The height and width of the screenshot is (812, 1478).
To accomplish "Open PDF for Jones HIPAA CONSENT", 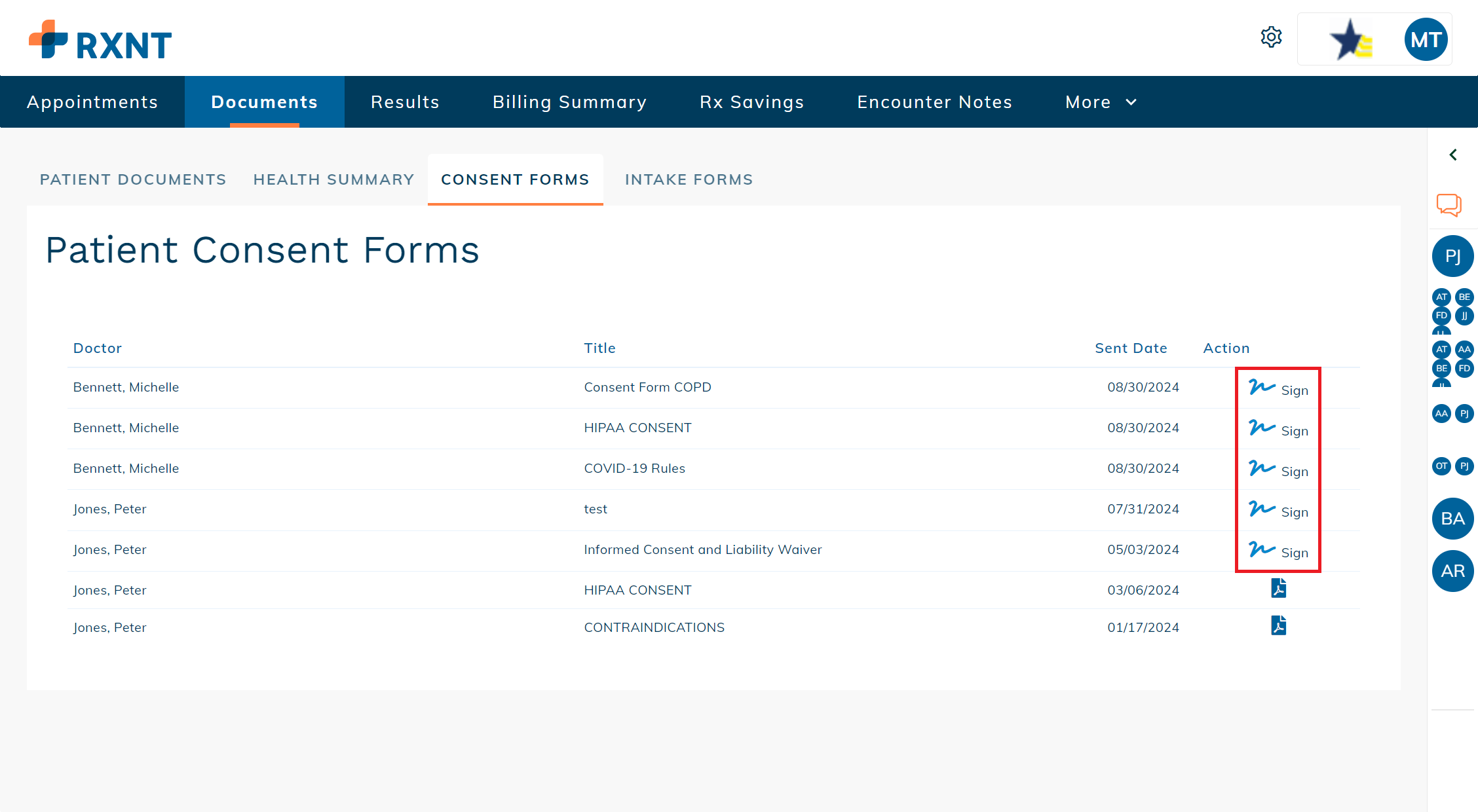I will pos(1278,588).
